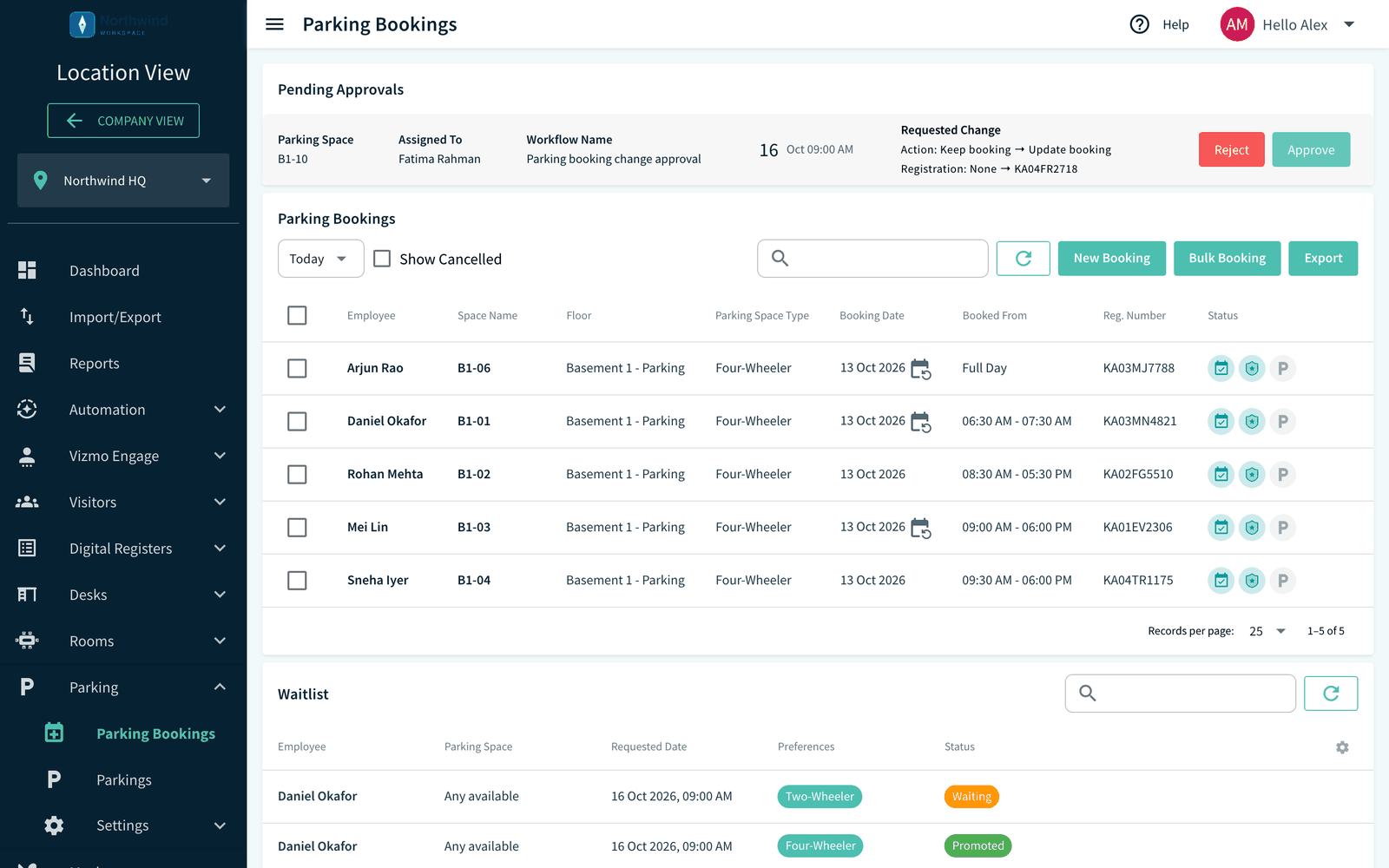Collapse the Parking sidebar section
Viewport: 1389px width, 868px height.
click(x=123, y=687)
